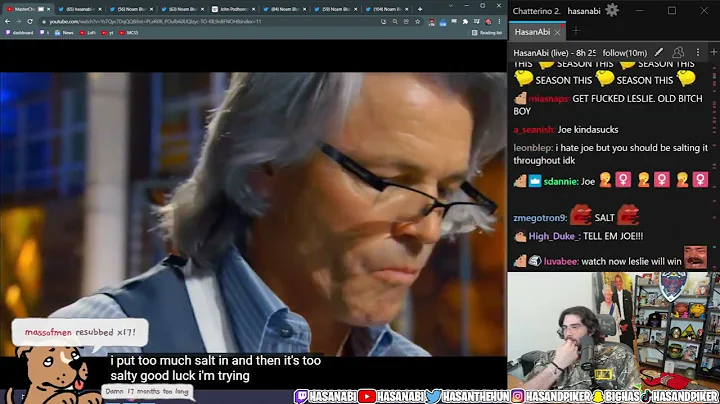720x404 pixels.
Task: Open the media control playlist icon
Action: [477, 22]
